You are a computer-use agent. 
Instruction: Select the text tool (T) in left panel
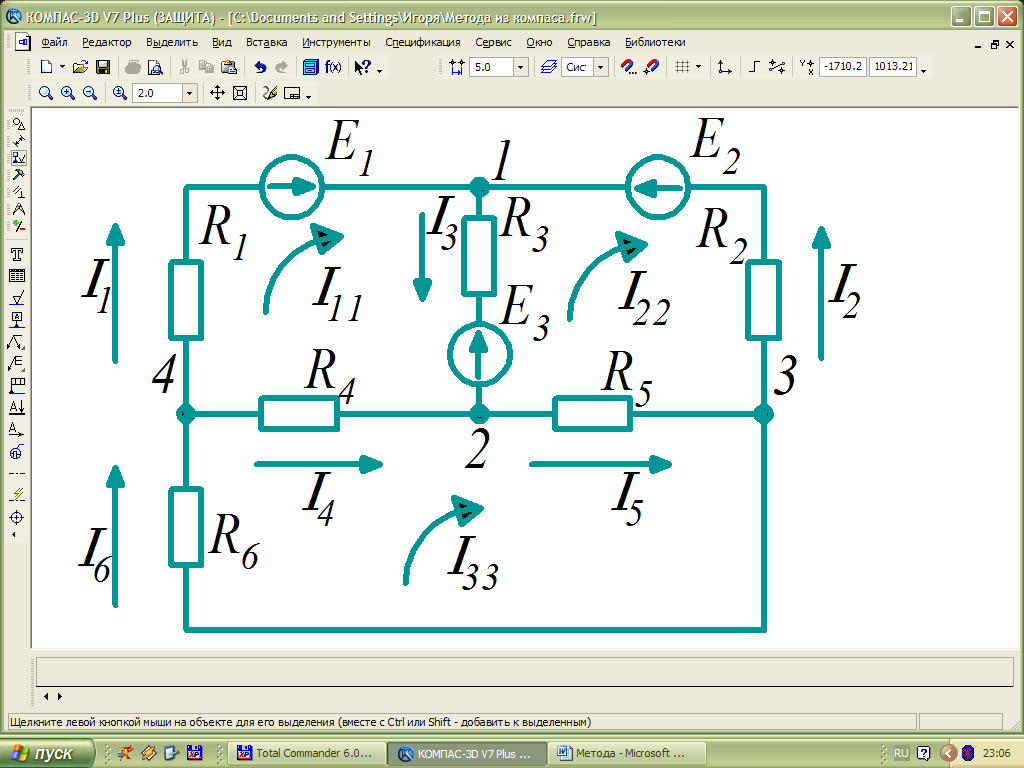tap(17, 255)
